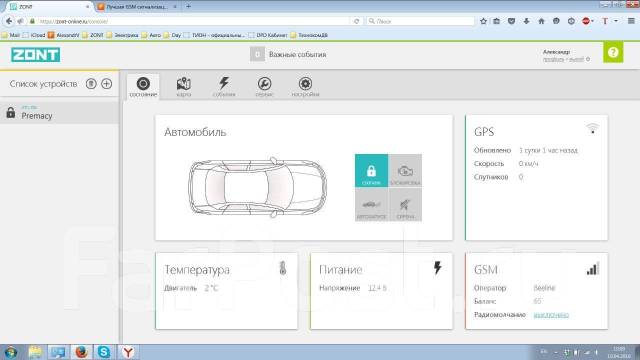The image size is (640, 360).
Task: Open a new browser tab
Action: [x=188, y=7]
